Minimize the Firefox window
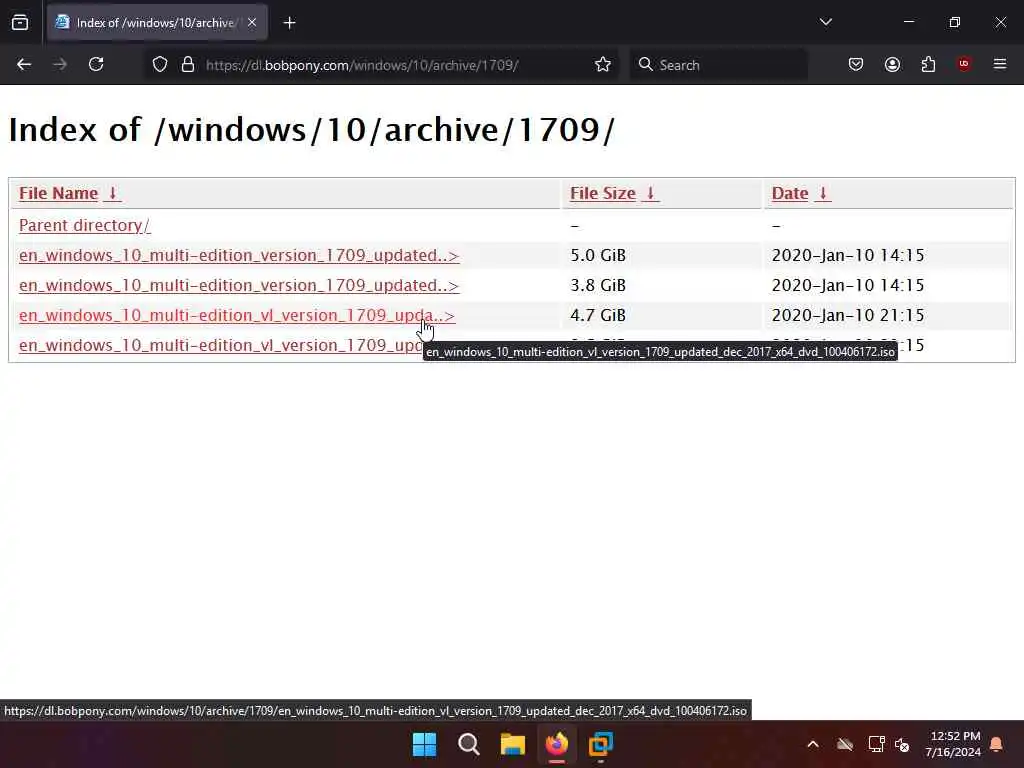 point(908,22)
